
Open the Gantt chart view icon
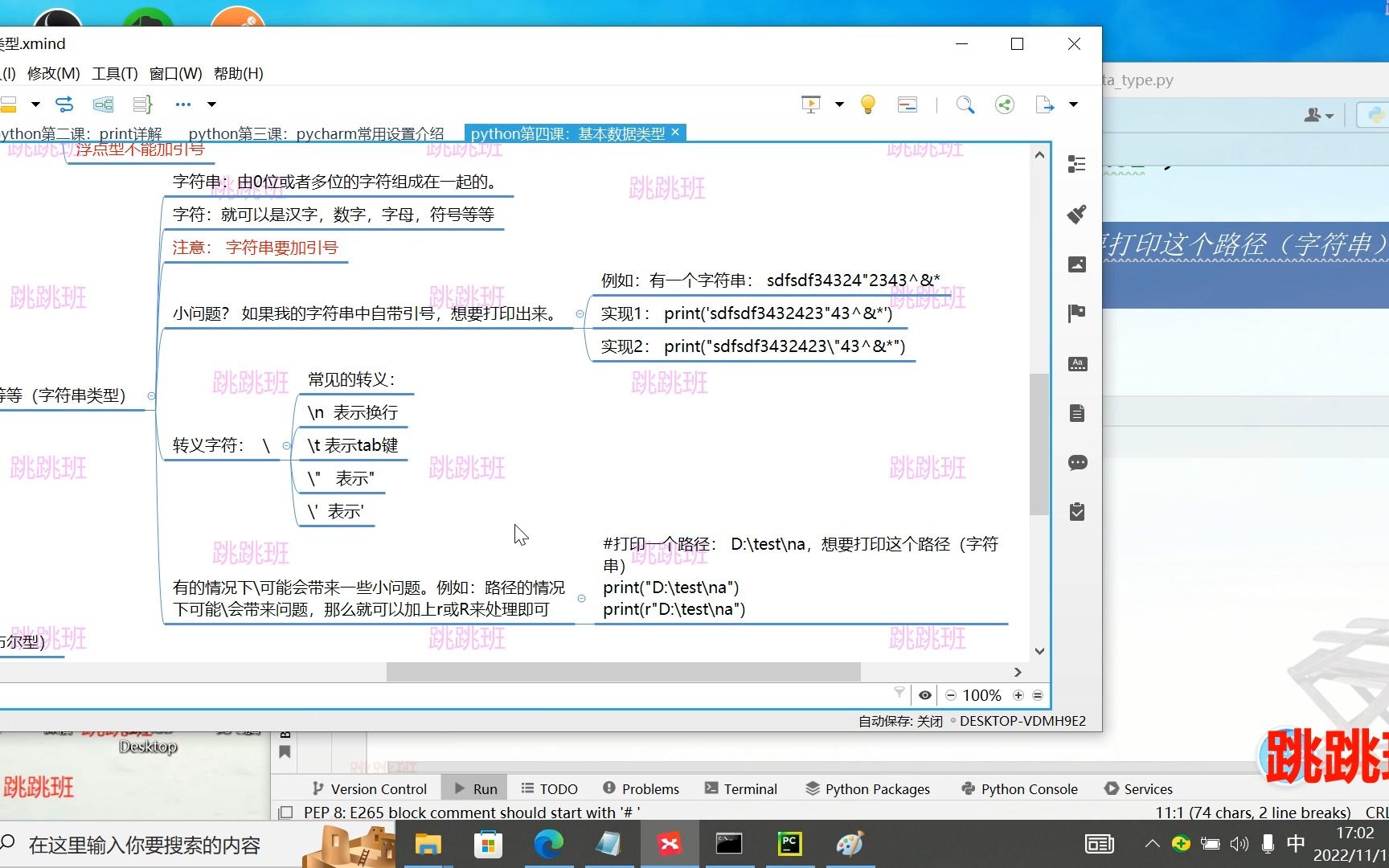908,104
